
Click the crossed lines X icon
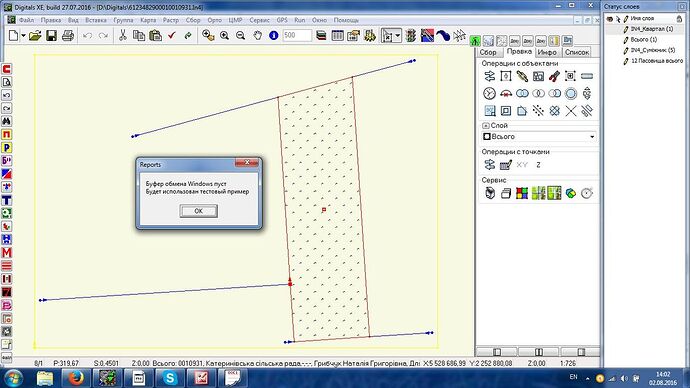pos(571,111)
